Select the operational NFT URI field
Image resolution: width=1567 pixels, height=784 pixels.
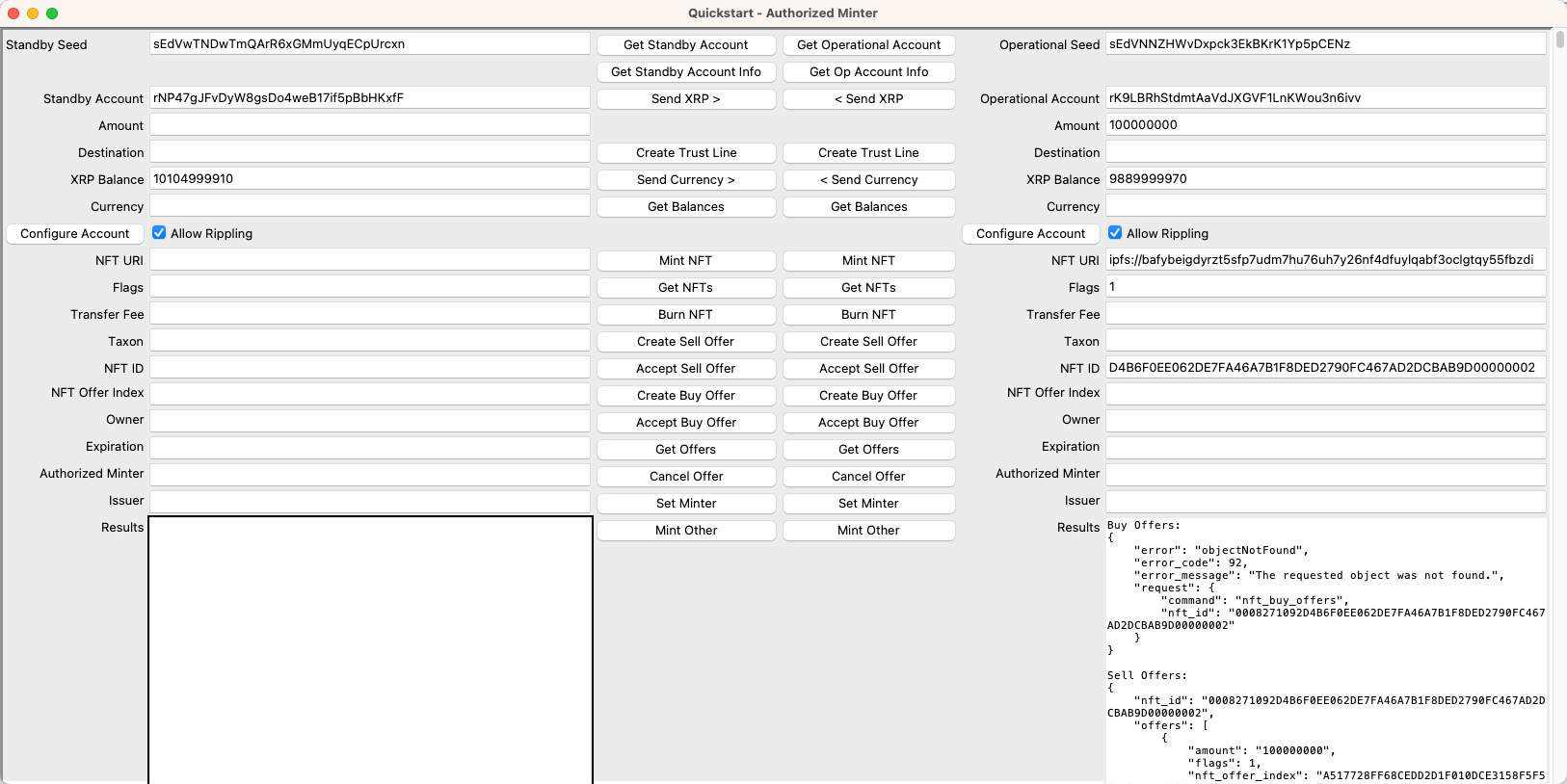pos(1325,260)
